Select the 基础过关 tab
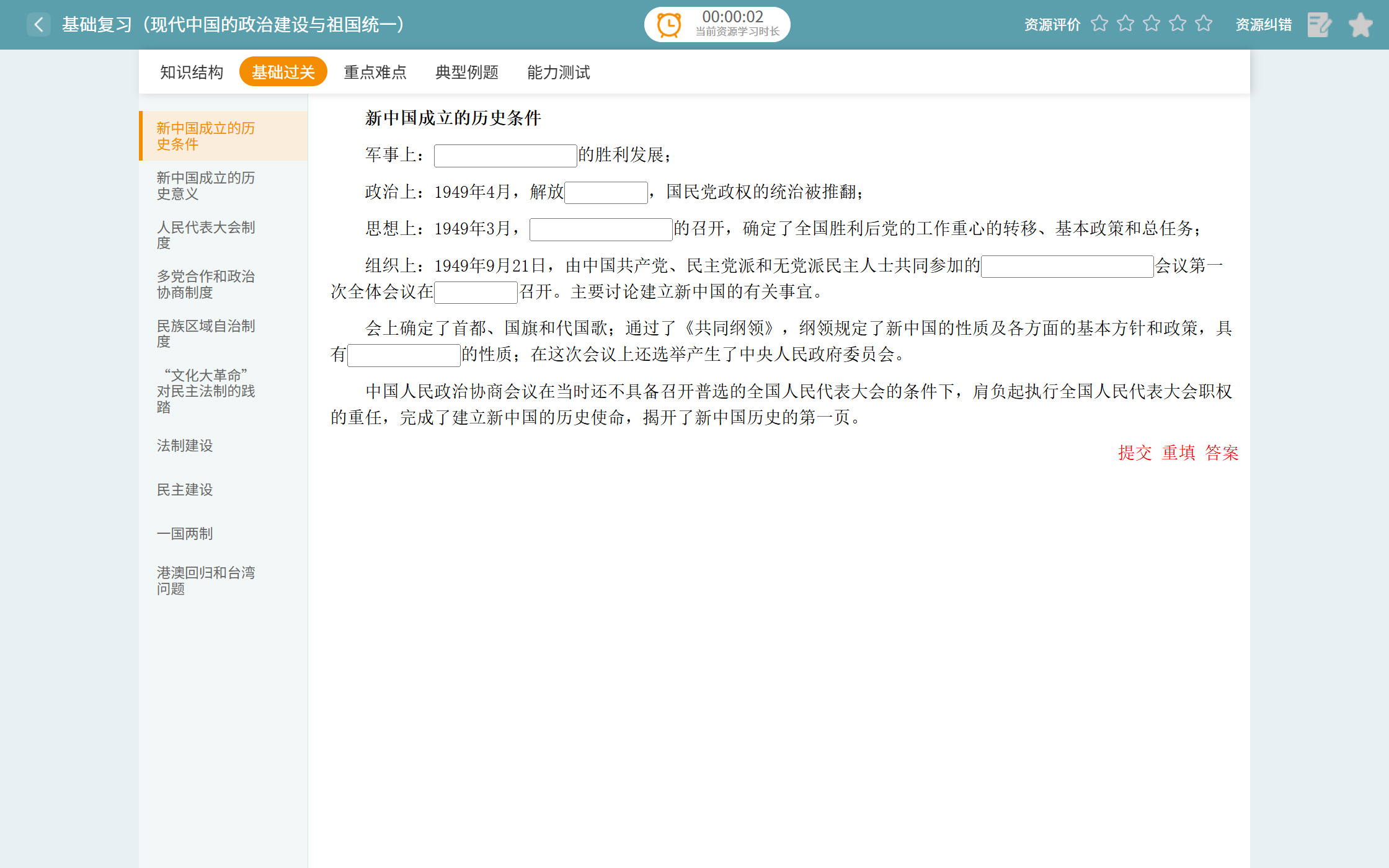The image size is (1389, 868). 283,72
